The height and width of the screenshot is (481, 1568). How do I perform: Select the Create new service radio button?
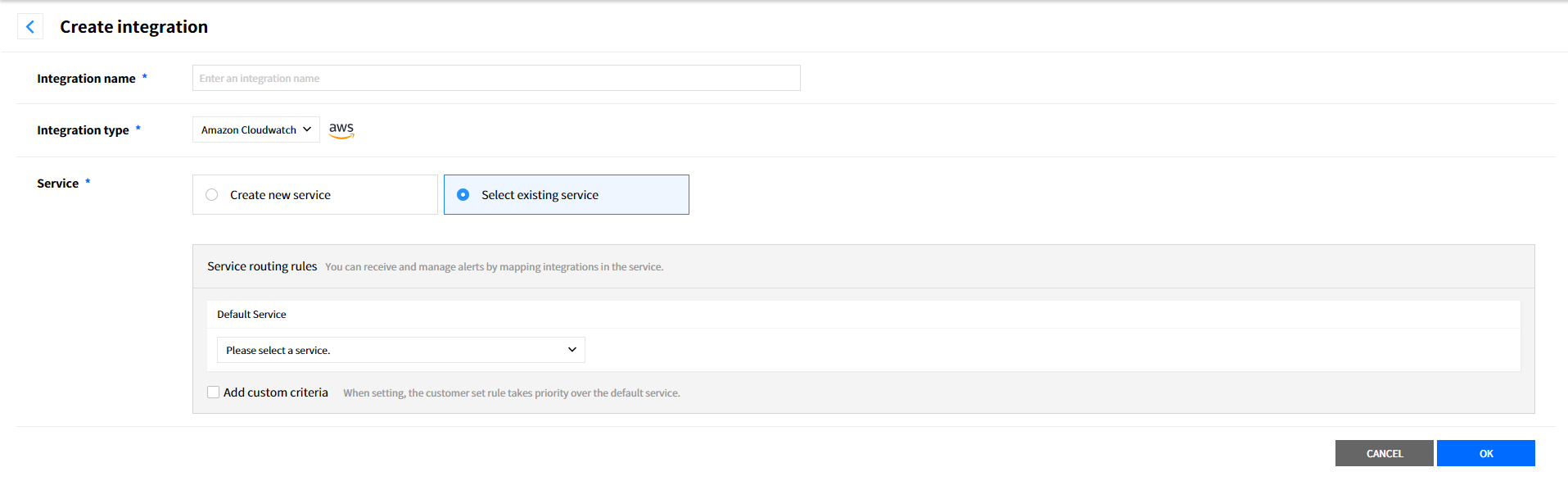pos(212,195)
